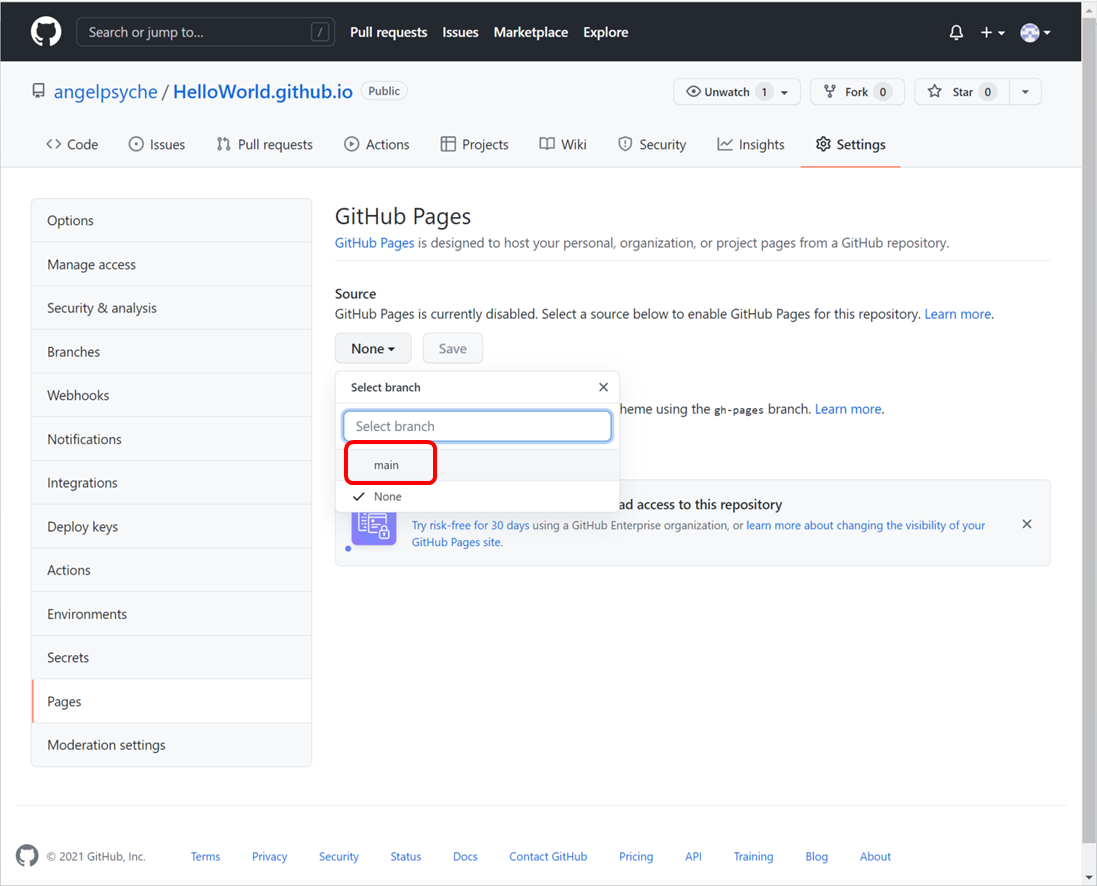This screenshot has height=886, width=1097.
Task: Expand the Star list dropdown arrow
Action: coord(1025,92)
